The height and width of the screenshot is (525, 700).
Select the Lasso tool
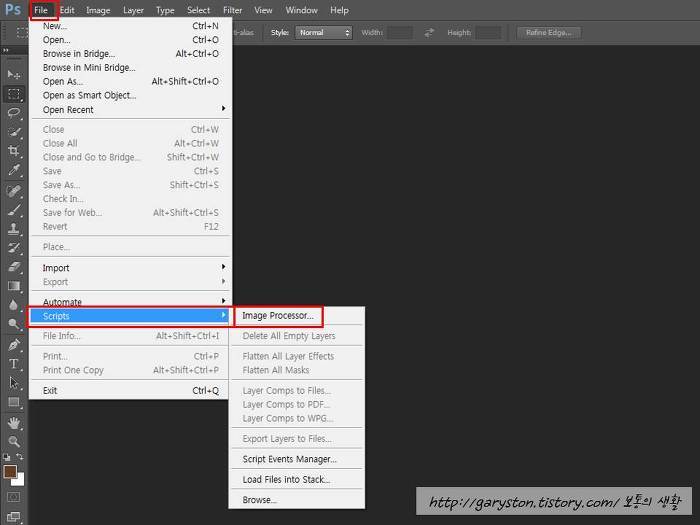14,112
